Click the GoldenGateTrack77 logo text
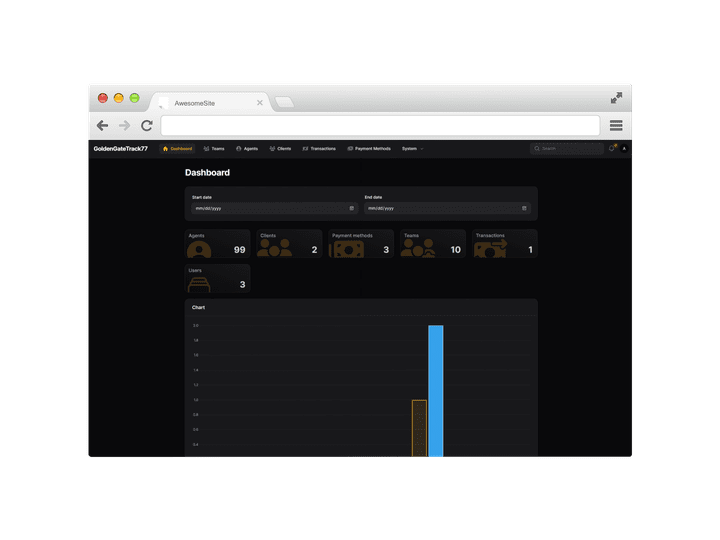The width and height of the screenshot is (720, 540). click(121, 149)
